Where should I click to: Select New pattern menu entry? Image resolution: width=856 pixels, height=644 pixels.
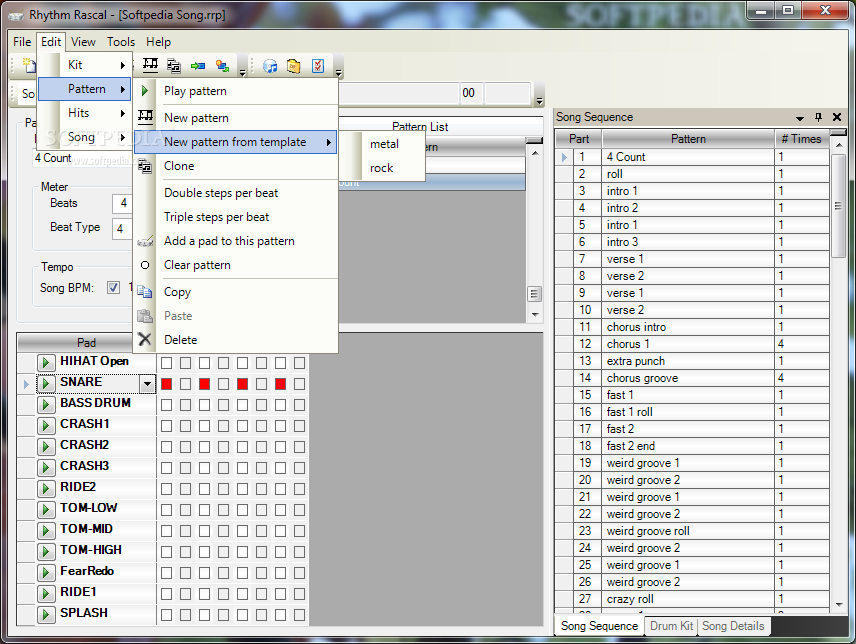click(236, 118)
